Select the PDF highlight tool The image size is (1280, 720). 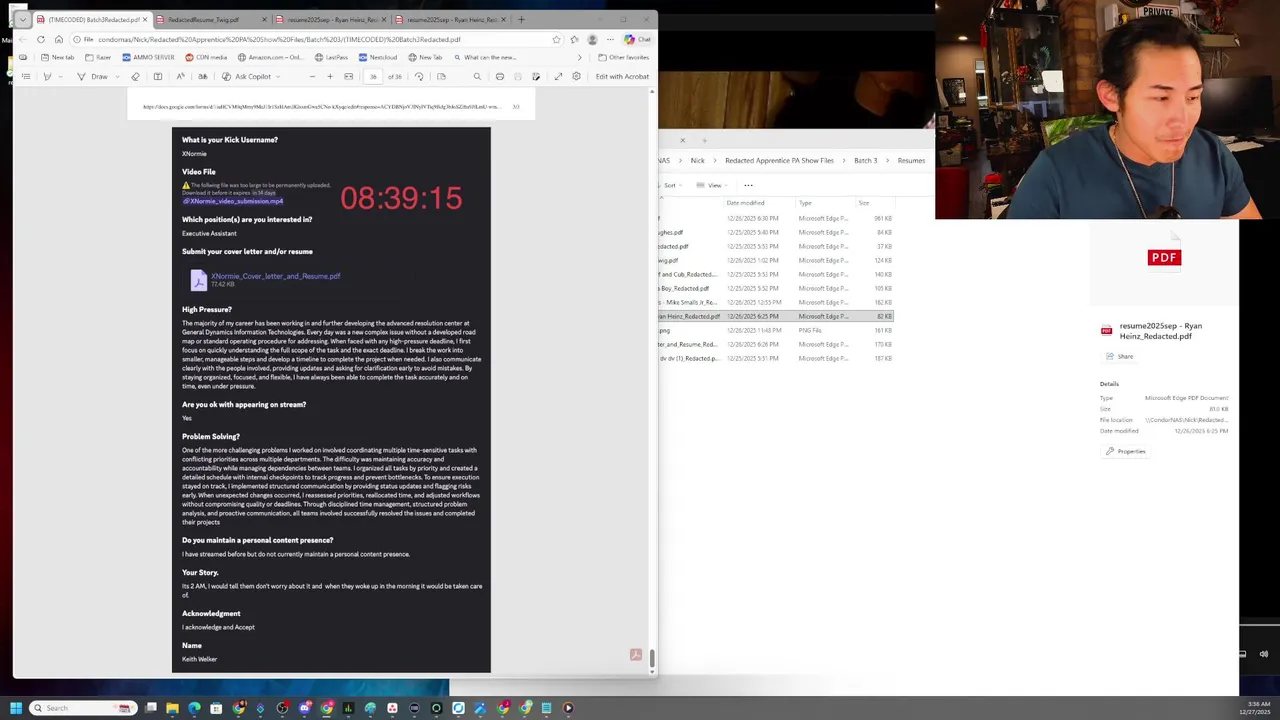46,76
